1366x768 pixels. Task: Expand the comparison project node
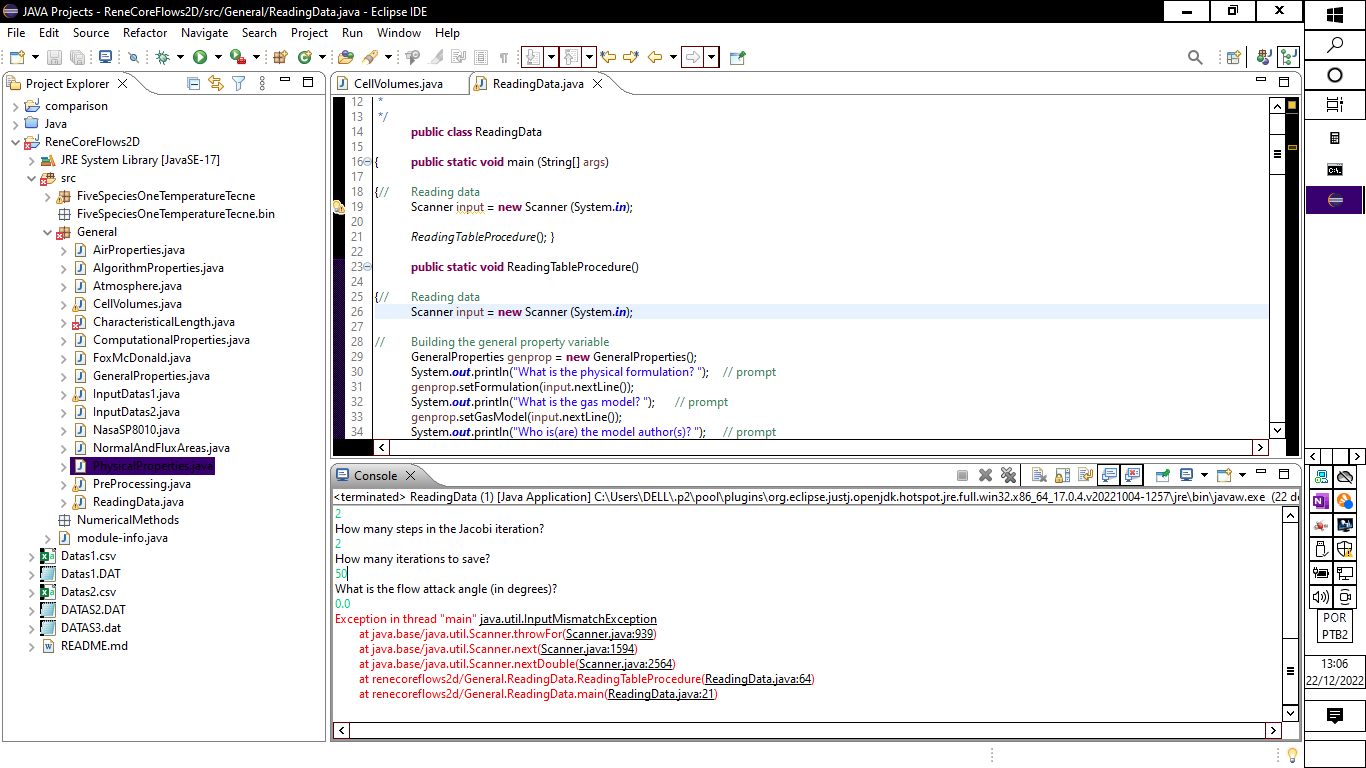coord(16,106)
